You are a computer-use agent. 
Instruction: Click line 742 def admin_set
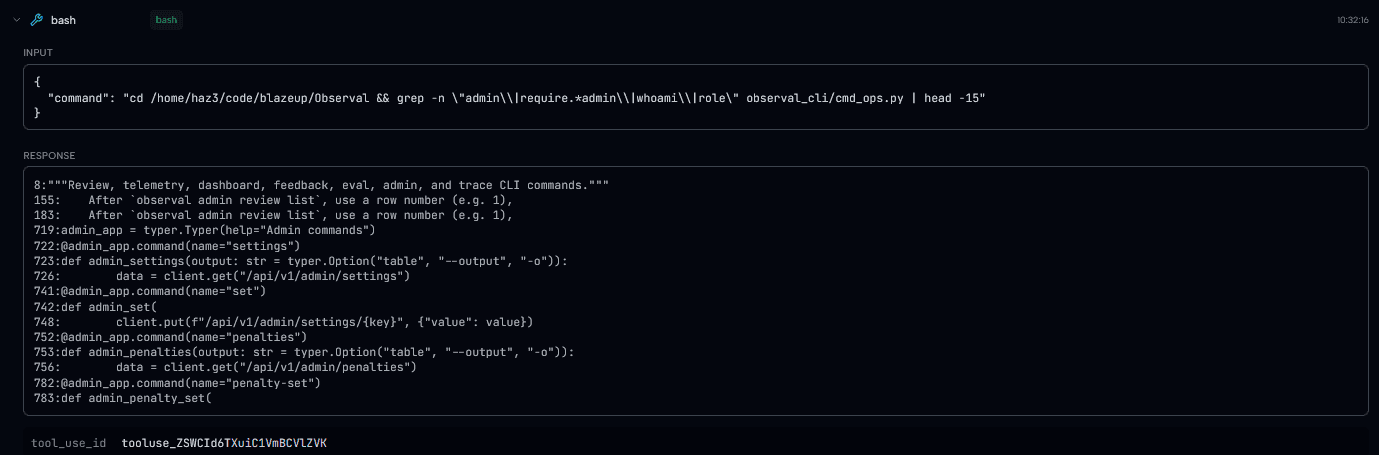(95, 306)
